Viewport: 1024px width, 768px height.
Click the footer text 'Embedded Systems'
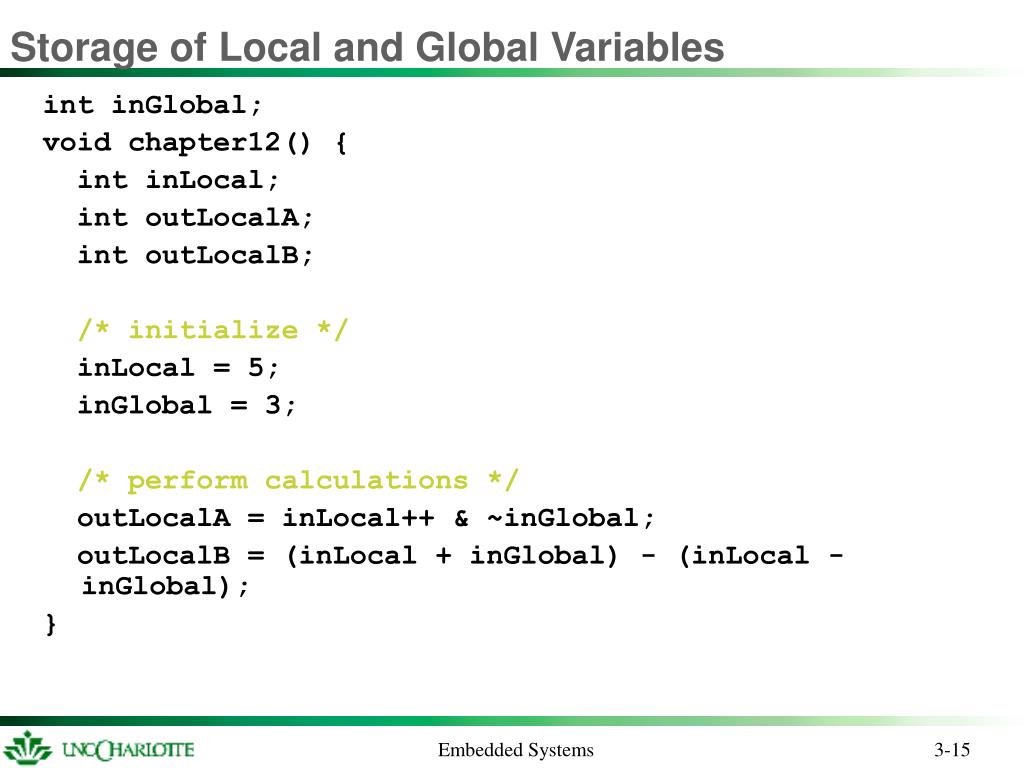pyautogui.click(x=516, y=750)
